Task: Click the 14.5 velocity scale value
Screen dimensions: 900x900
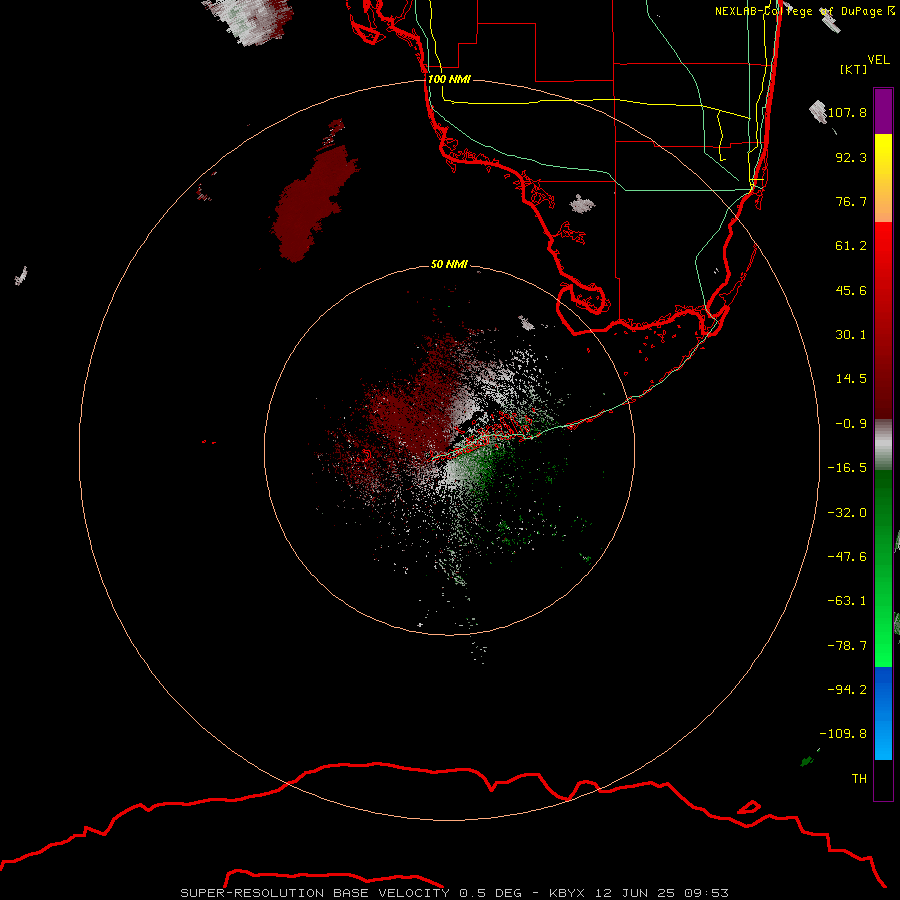Action: [851, 379]
